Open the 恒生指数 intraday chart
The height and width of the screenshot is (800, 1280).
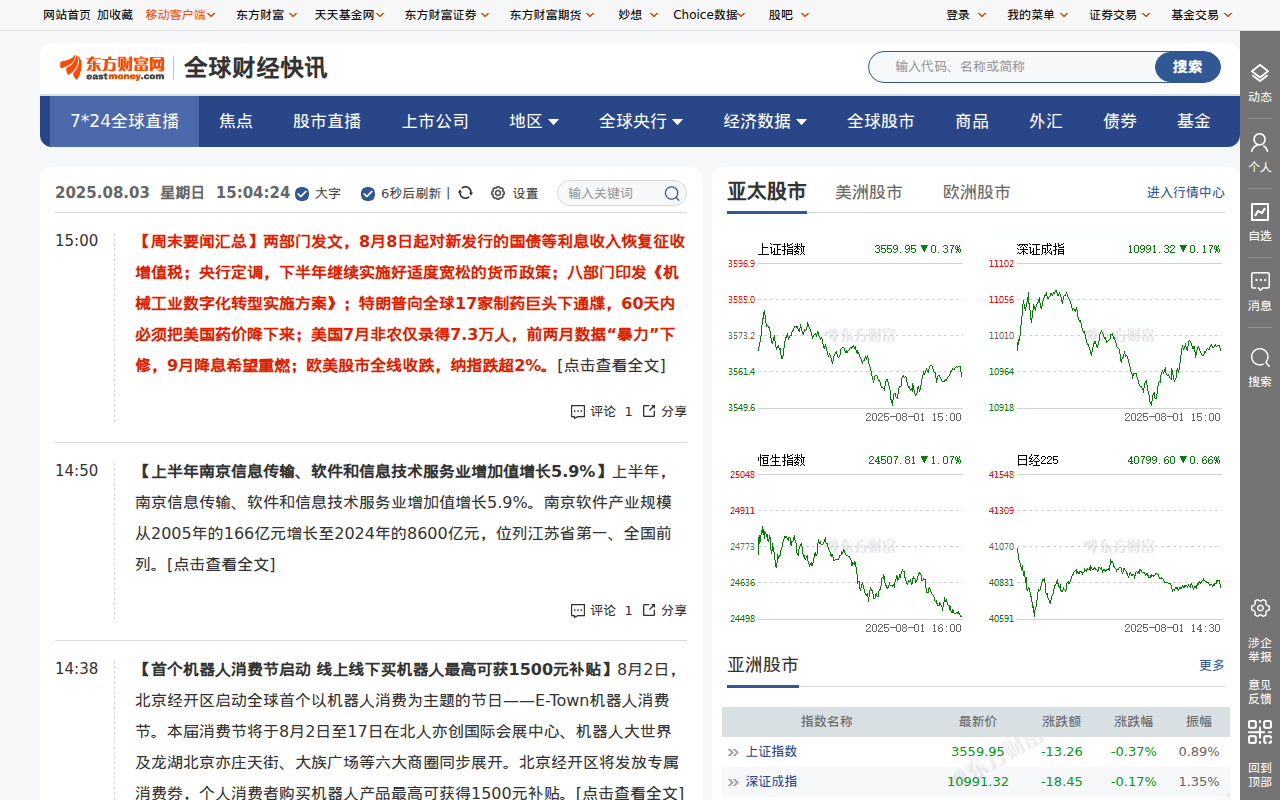tap(845, 543)
